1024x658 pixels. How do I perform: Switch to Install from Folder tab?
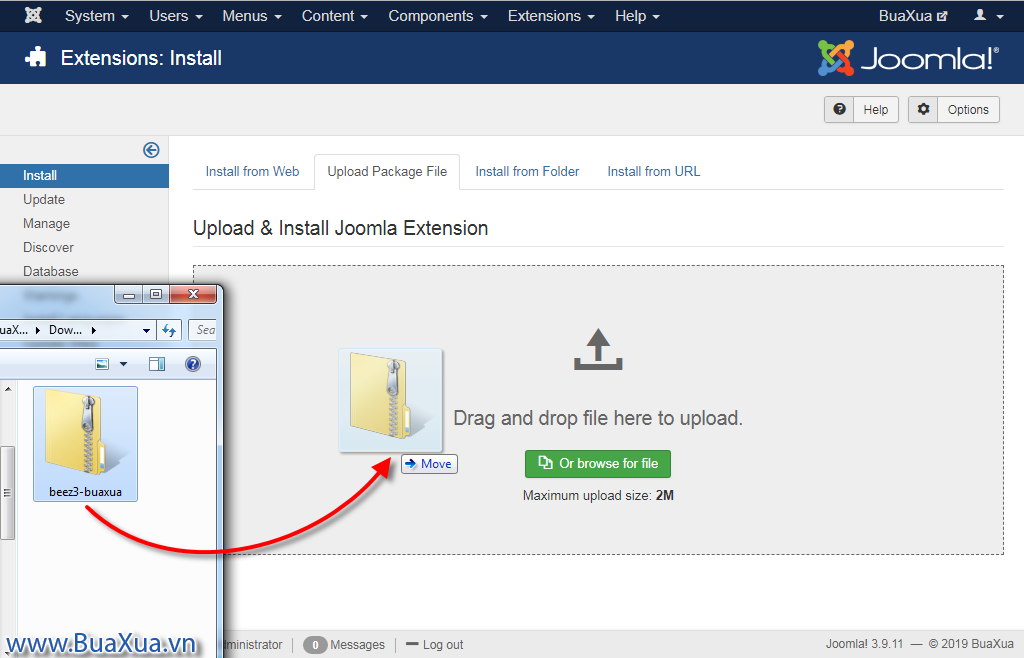[527, 172]
